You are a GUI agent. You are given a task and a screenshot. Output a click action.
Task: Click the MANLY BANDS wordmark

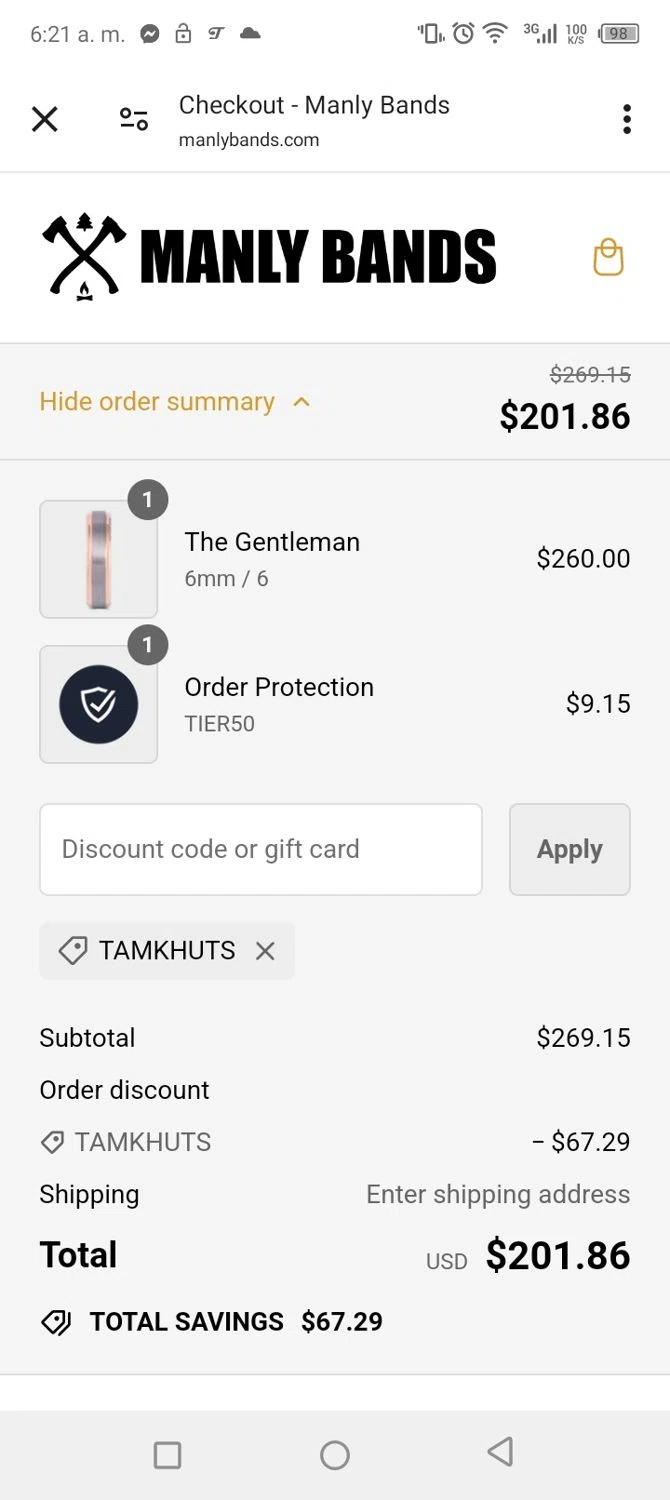point(318,257)
